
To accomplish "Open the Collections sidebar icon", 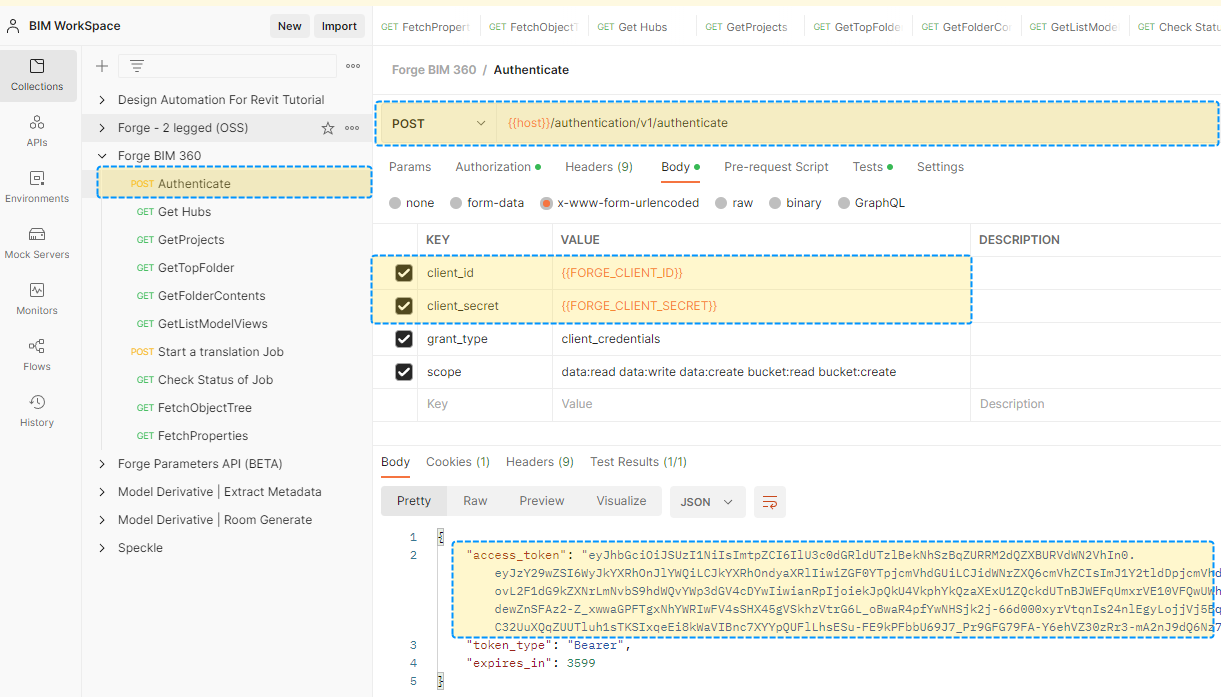I will pyautogui.click(x=37, y=75).
